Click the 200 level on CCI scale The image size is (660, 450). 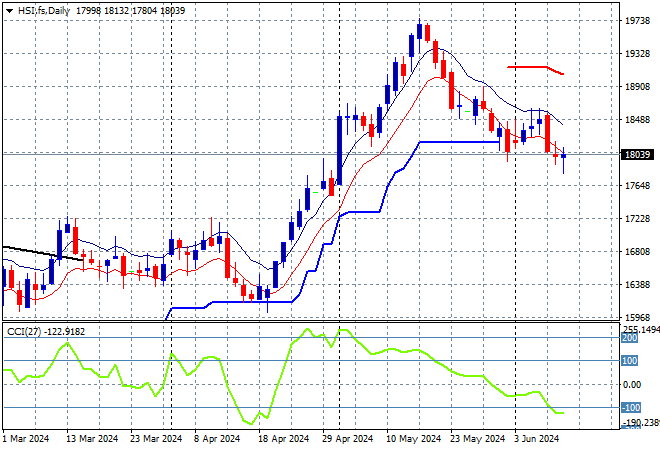[x=629, y=339]
